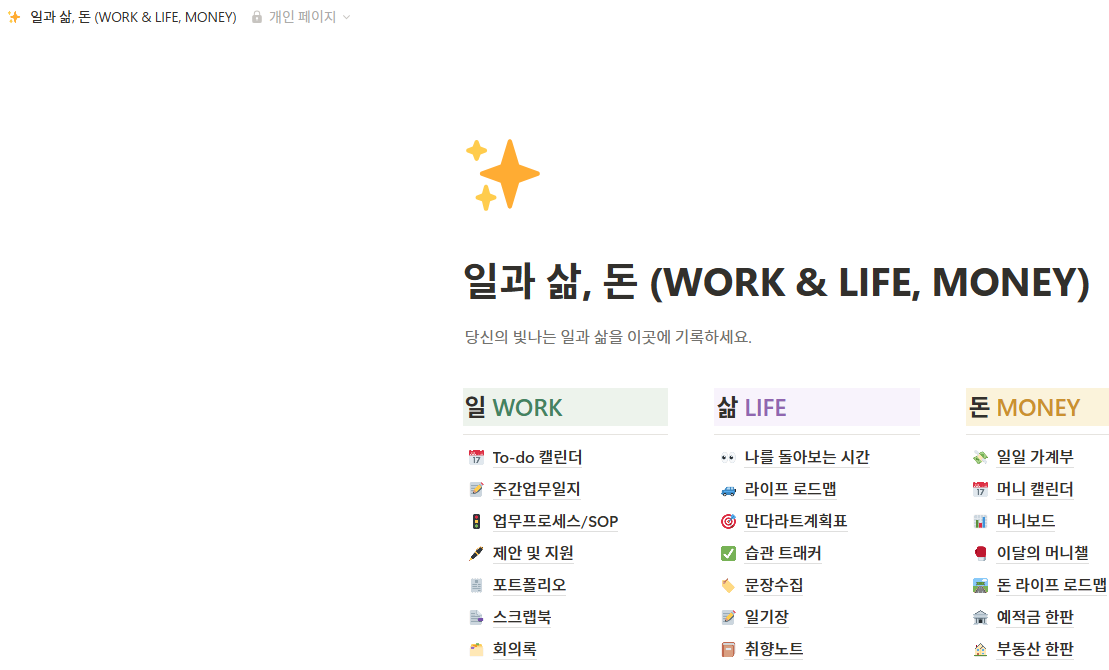1109x670 pixels.
Task: Click the 삶 LIFE section heading
Action: [x=817, y=408]
